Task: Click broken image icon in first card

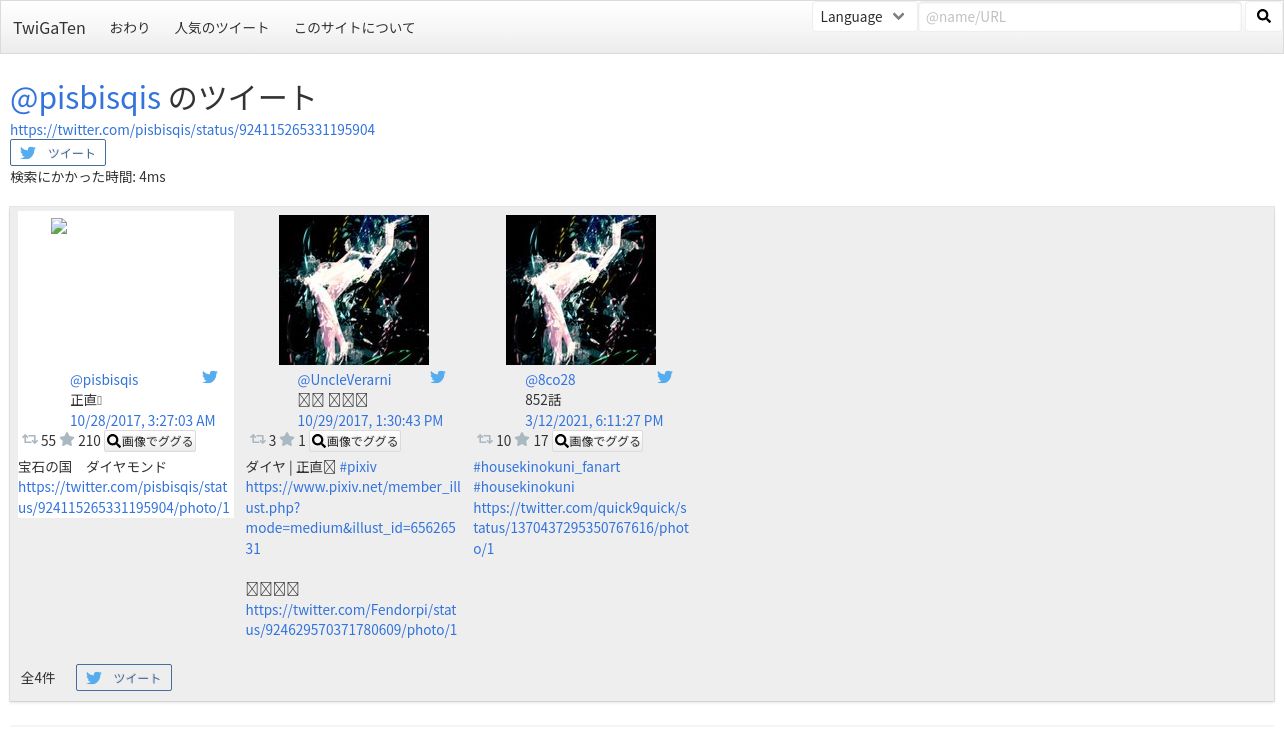Action: pyautogui.click(x=59, y=227)
